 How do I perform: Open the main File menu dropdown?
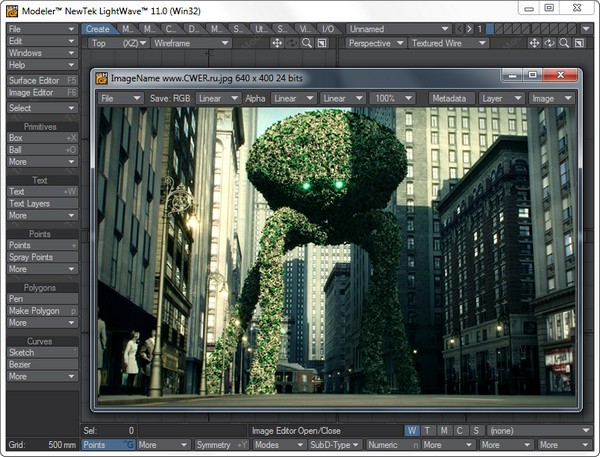[x=42, y=29]
